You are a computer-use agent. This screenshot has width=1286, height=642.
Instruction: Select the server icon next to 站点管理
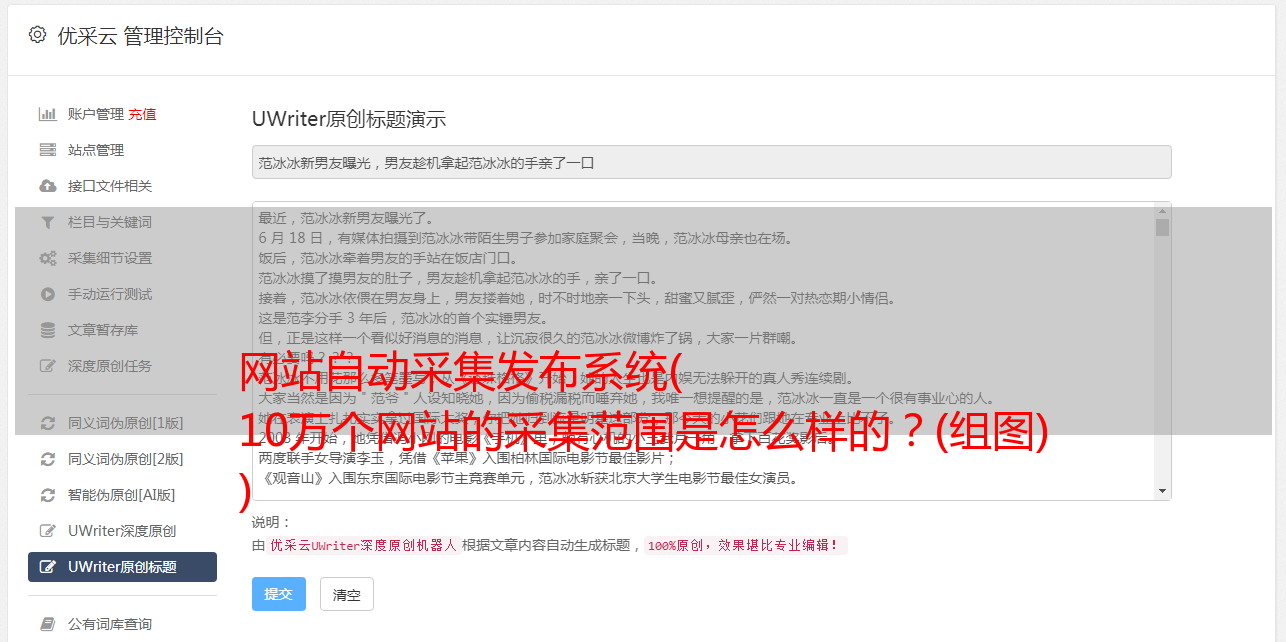pos(47,150)
